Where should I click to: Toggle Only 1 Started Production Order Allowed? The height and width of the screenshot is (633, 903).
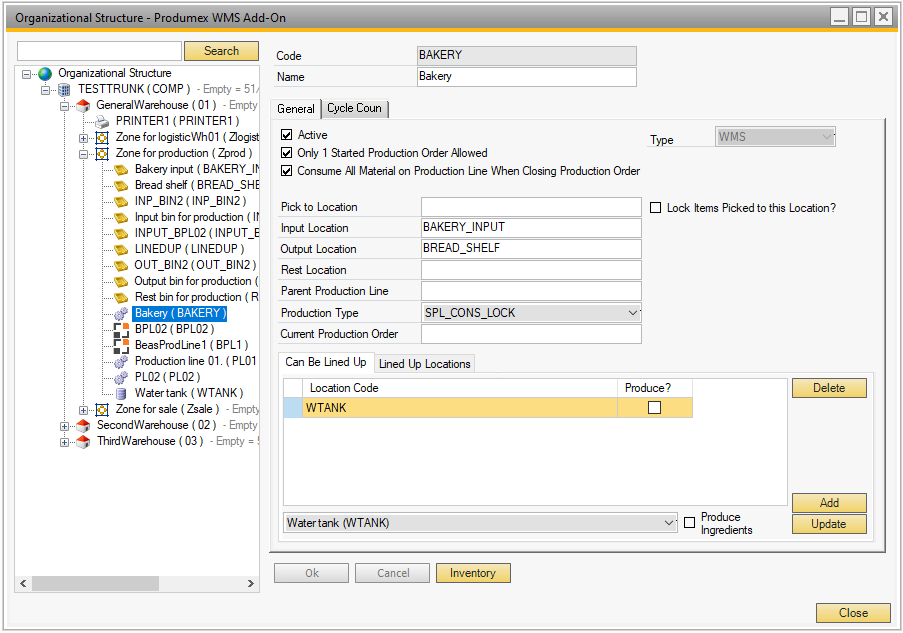pyautogui.click(x=287, y=153)
